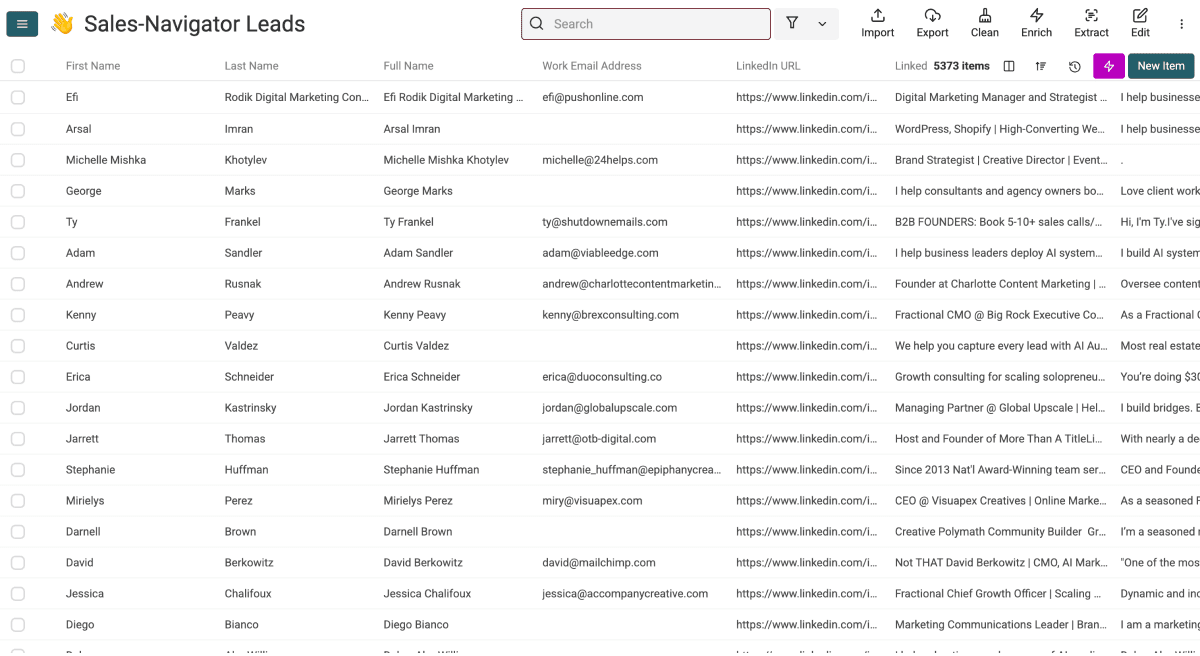
Task: Run the Clean tool
Action: [985, 24]
